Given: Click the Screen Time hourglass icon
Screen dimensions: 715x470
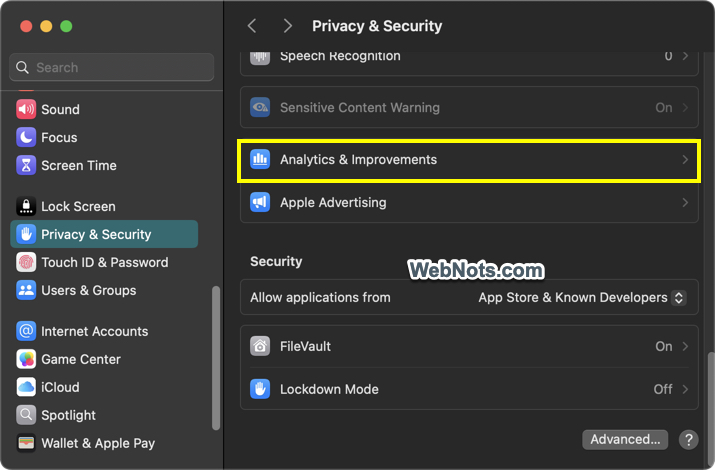Looking at the screenshot, I should [x=26, y=165].
